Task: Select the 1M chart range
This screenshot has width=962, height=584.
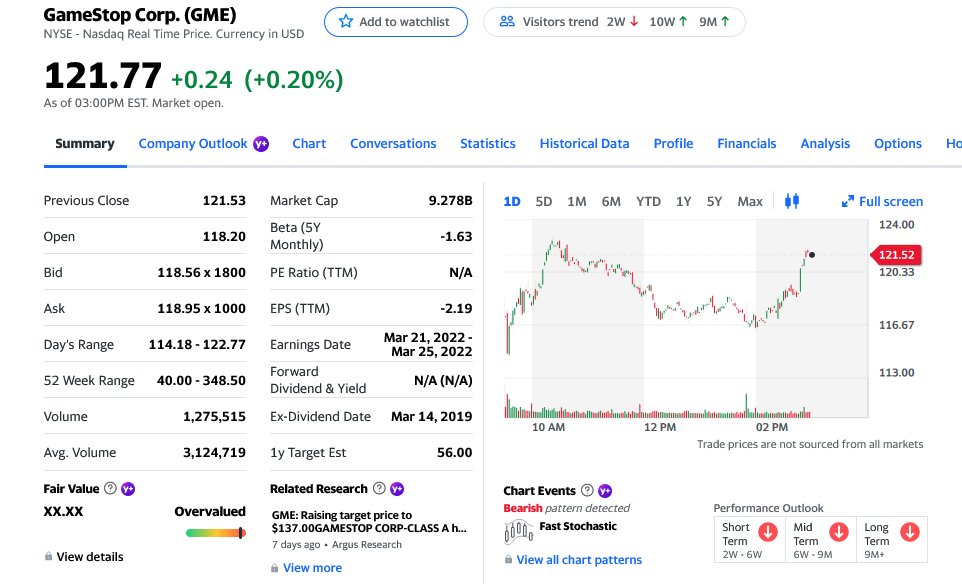Action: [x=577, y=201]
